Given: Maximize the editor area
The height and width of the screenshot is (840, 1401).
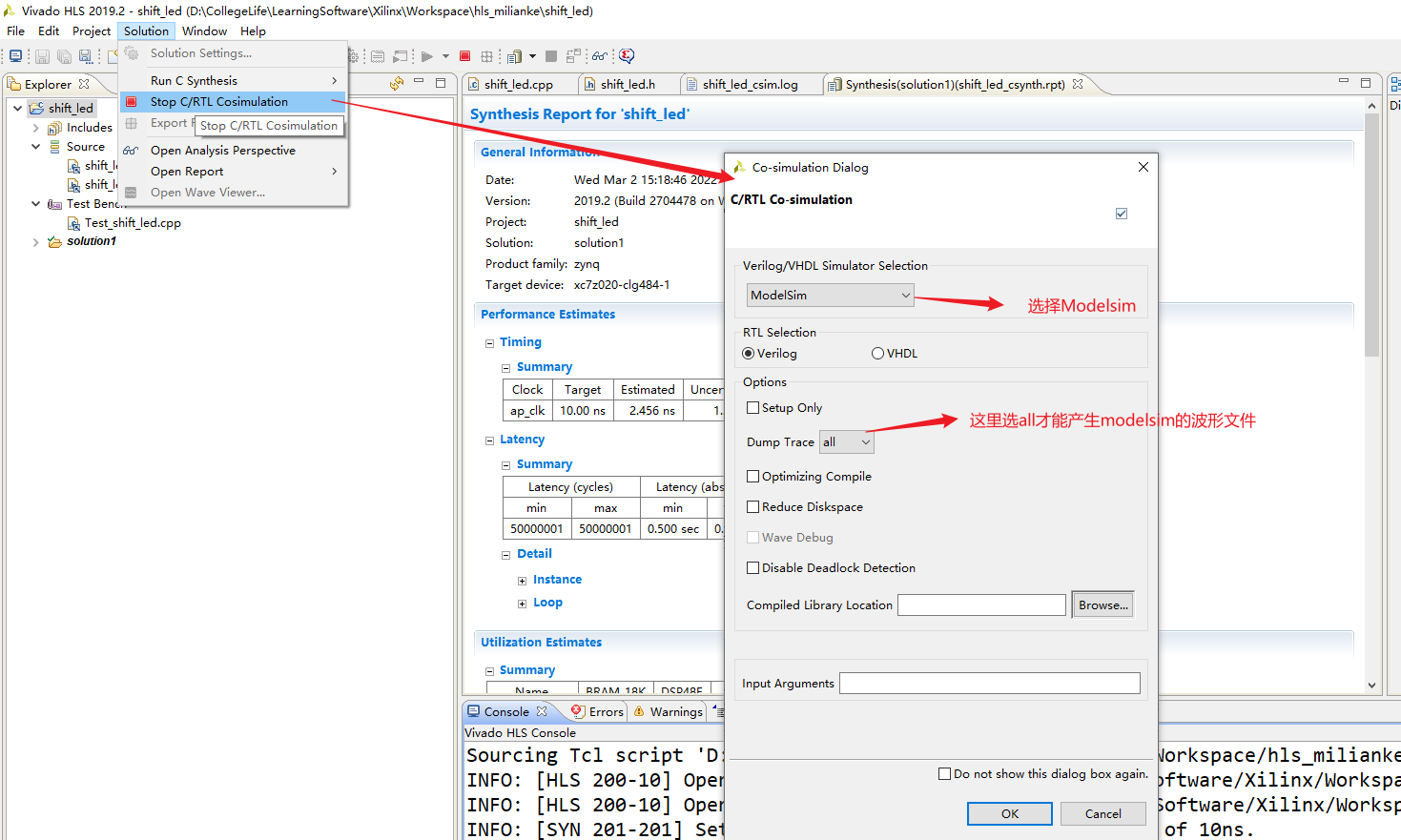Looking at the screenshot, I should (x=1366, y=82).
